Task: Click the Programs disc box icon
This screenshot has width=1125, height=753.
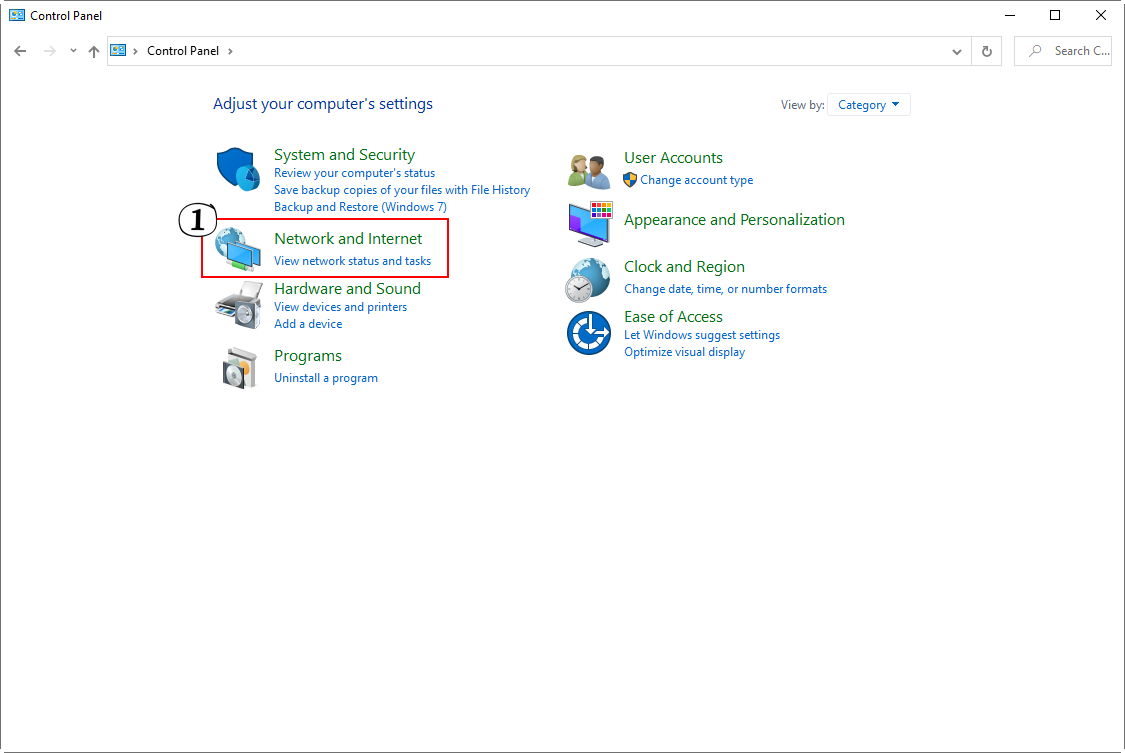Action: (x=240, y=368)
